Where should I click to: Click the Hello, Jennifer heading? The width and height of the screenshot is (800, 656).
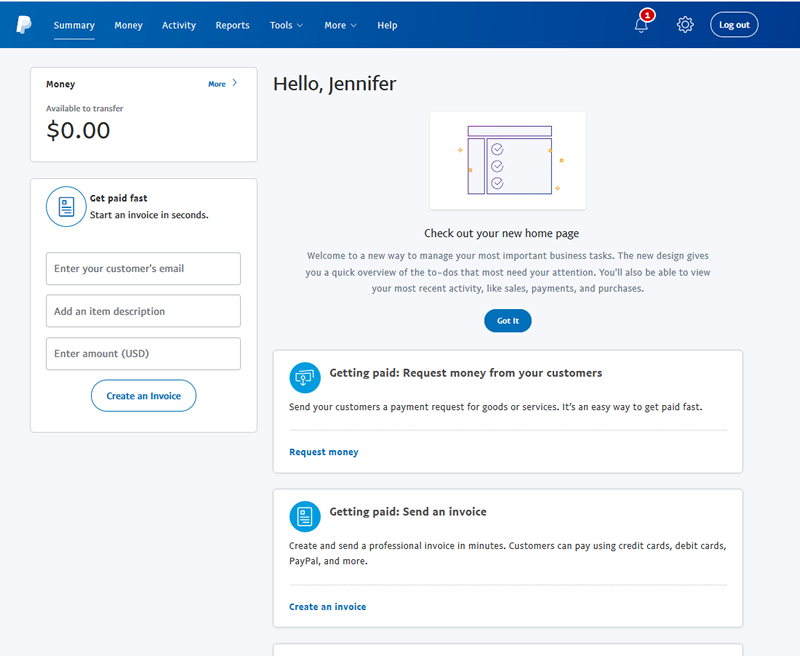coord(334,84)
